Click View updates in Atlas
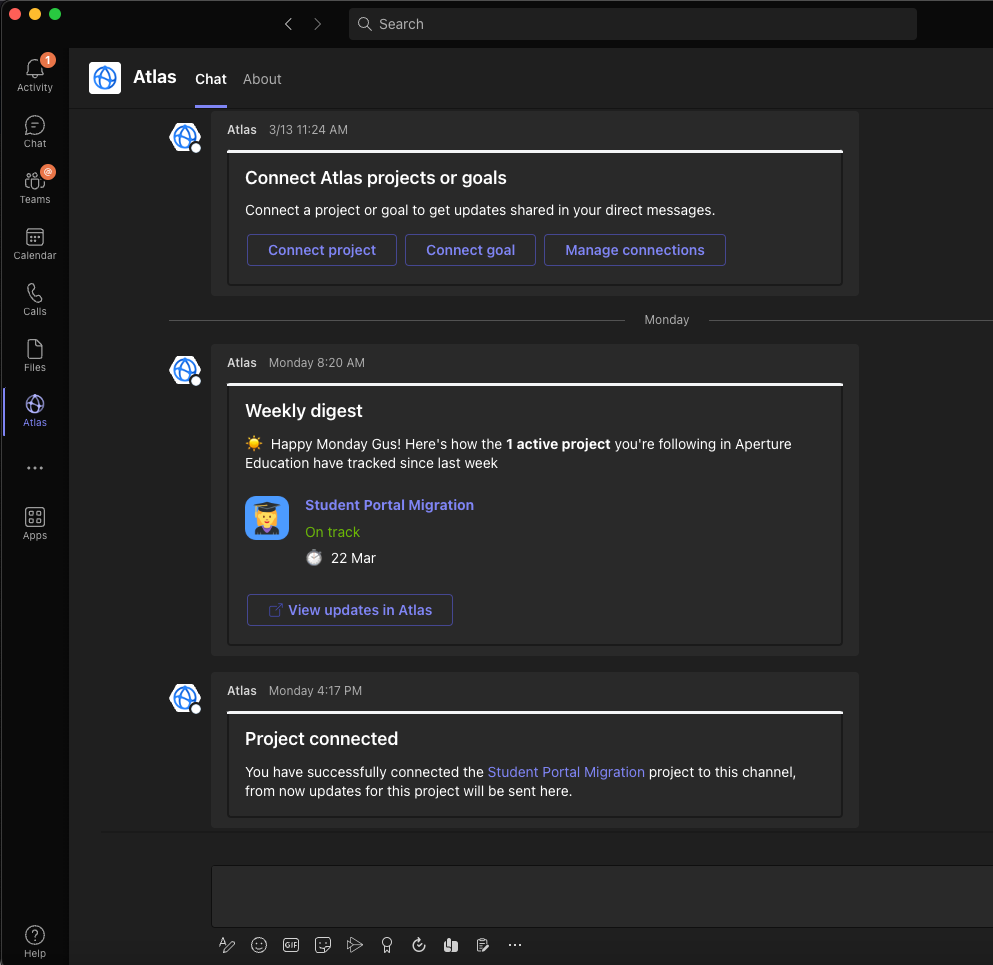This screenshot has height=965, width=993. (x=350, y=610)
